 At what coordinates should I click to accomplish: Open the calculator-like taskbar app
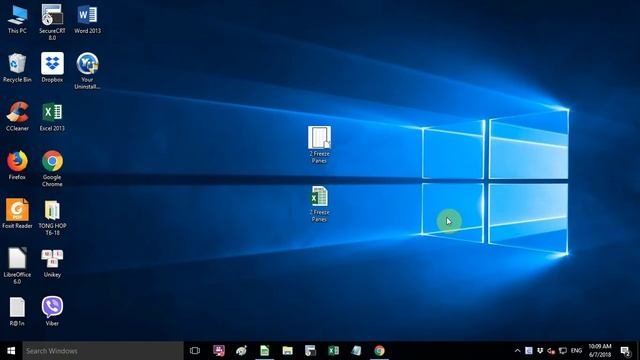pos(310,351)
